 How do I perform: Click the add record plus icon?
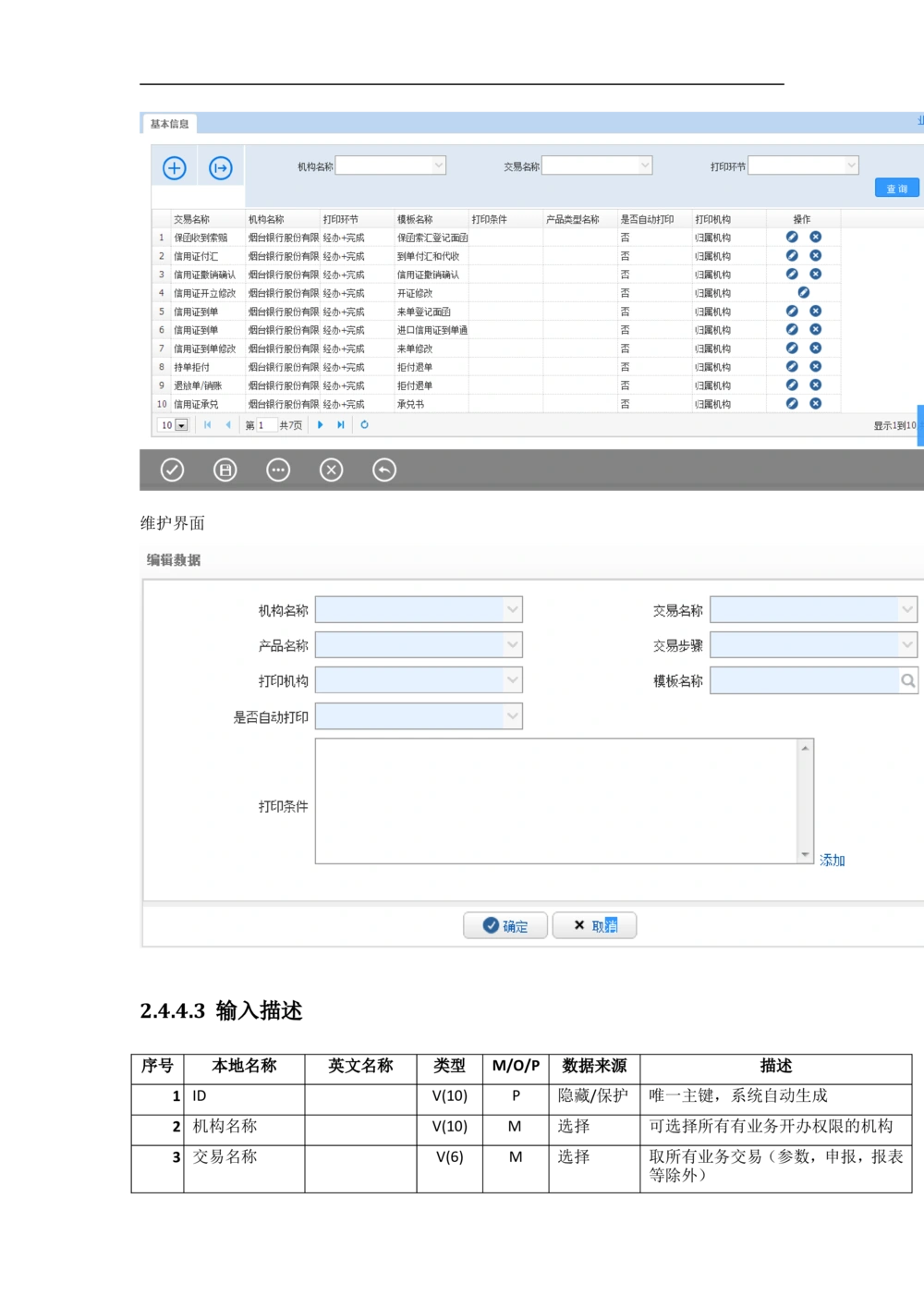175,168
